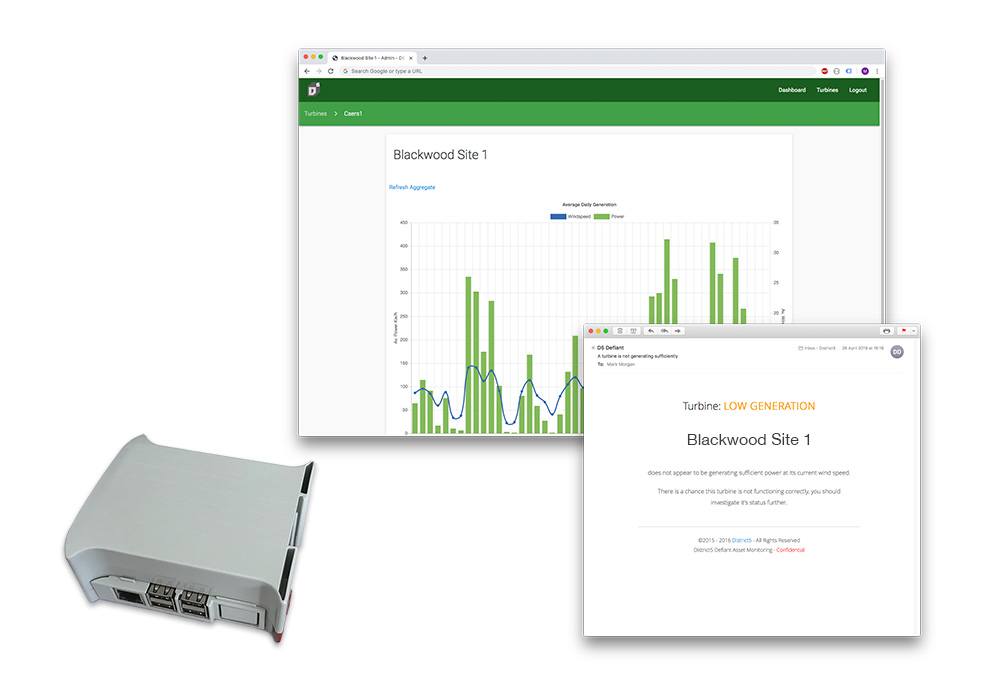The height and width of the screenshot is (691, 1000).
Task: Go back in the browser window
Action: (307, 71)
